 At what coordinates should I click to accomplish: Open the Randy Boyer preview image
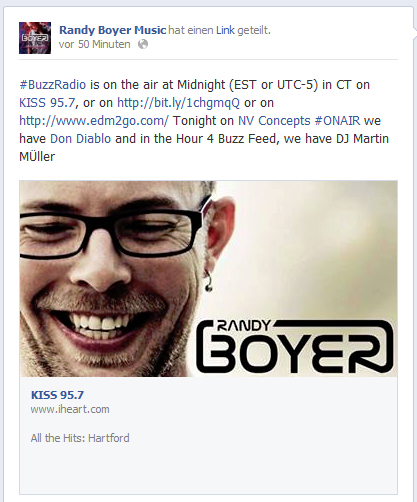coord(208,279)
